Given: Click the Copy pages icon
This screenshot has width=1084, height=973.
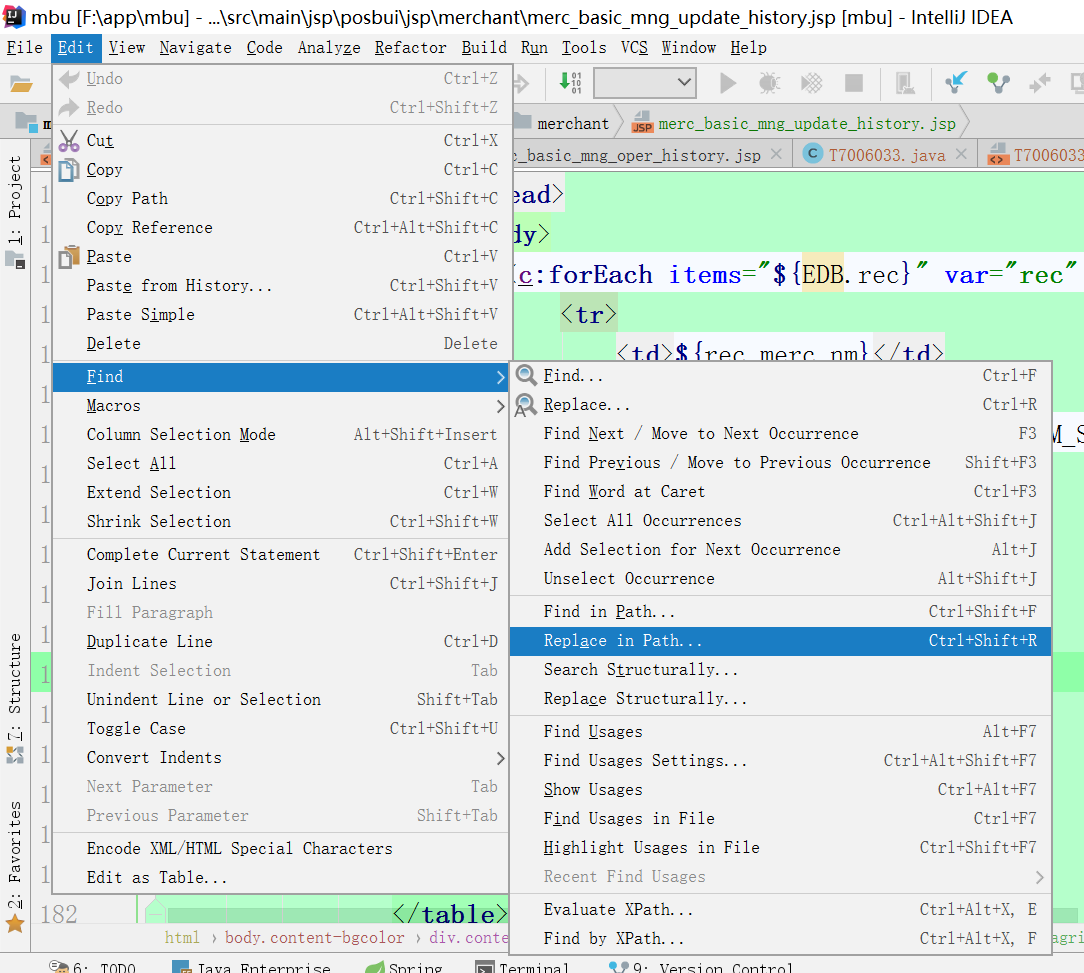Looking at the screenshot, I should click(68, 169).
